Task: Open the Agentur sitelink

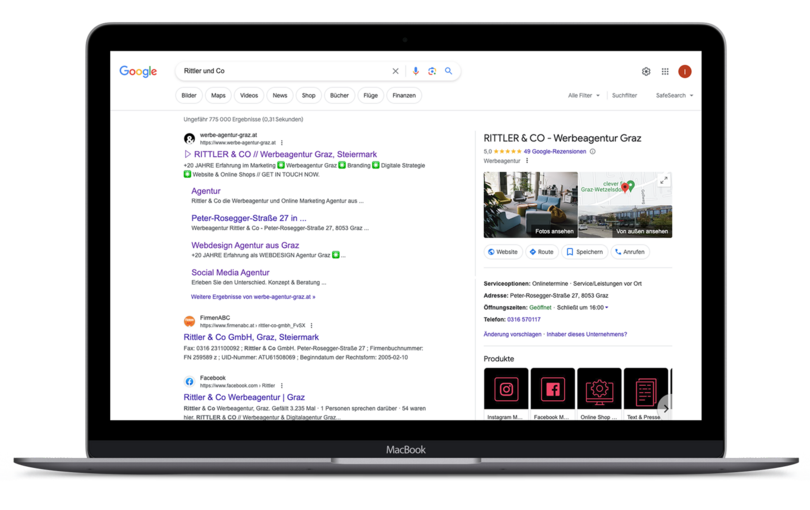Action: (x=206, y=191)
